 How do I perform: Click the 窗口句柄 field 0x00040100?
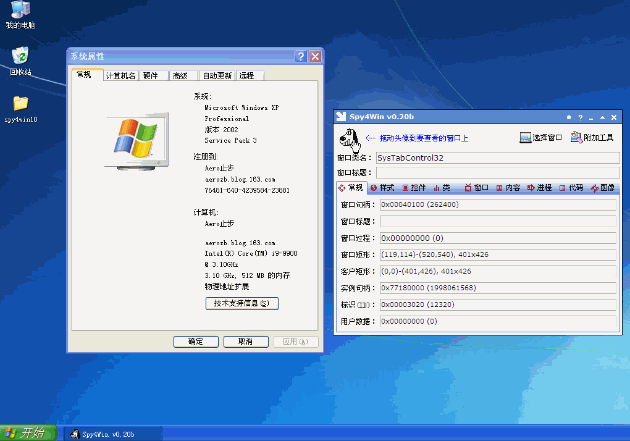(498, 204)
